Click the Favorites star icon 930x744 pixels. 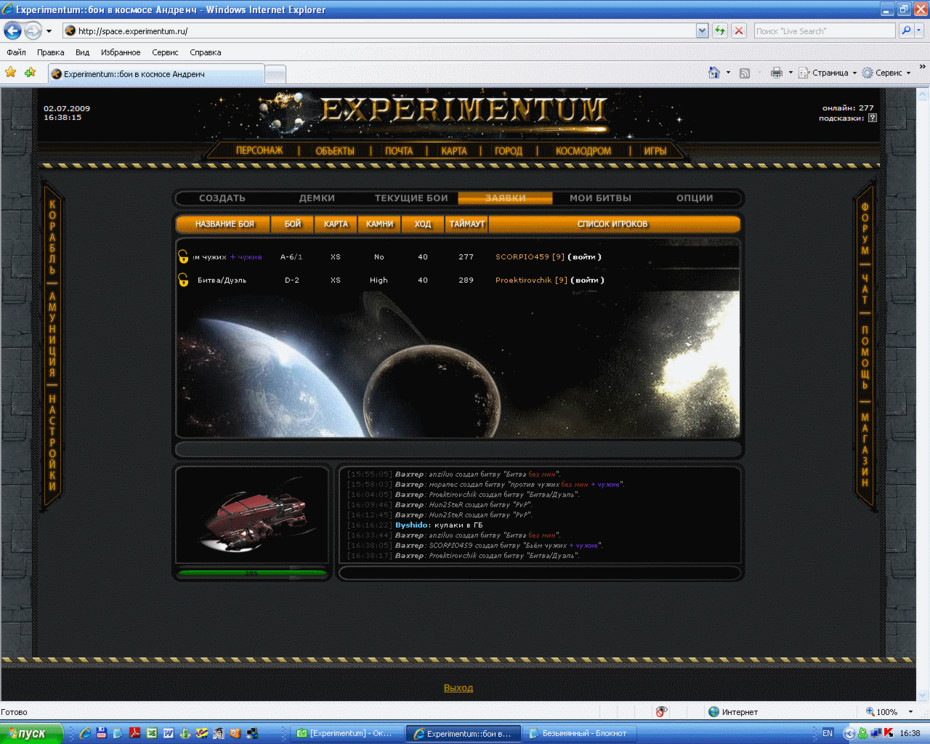coord(11,72)
